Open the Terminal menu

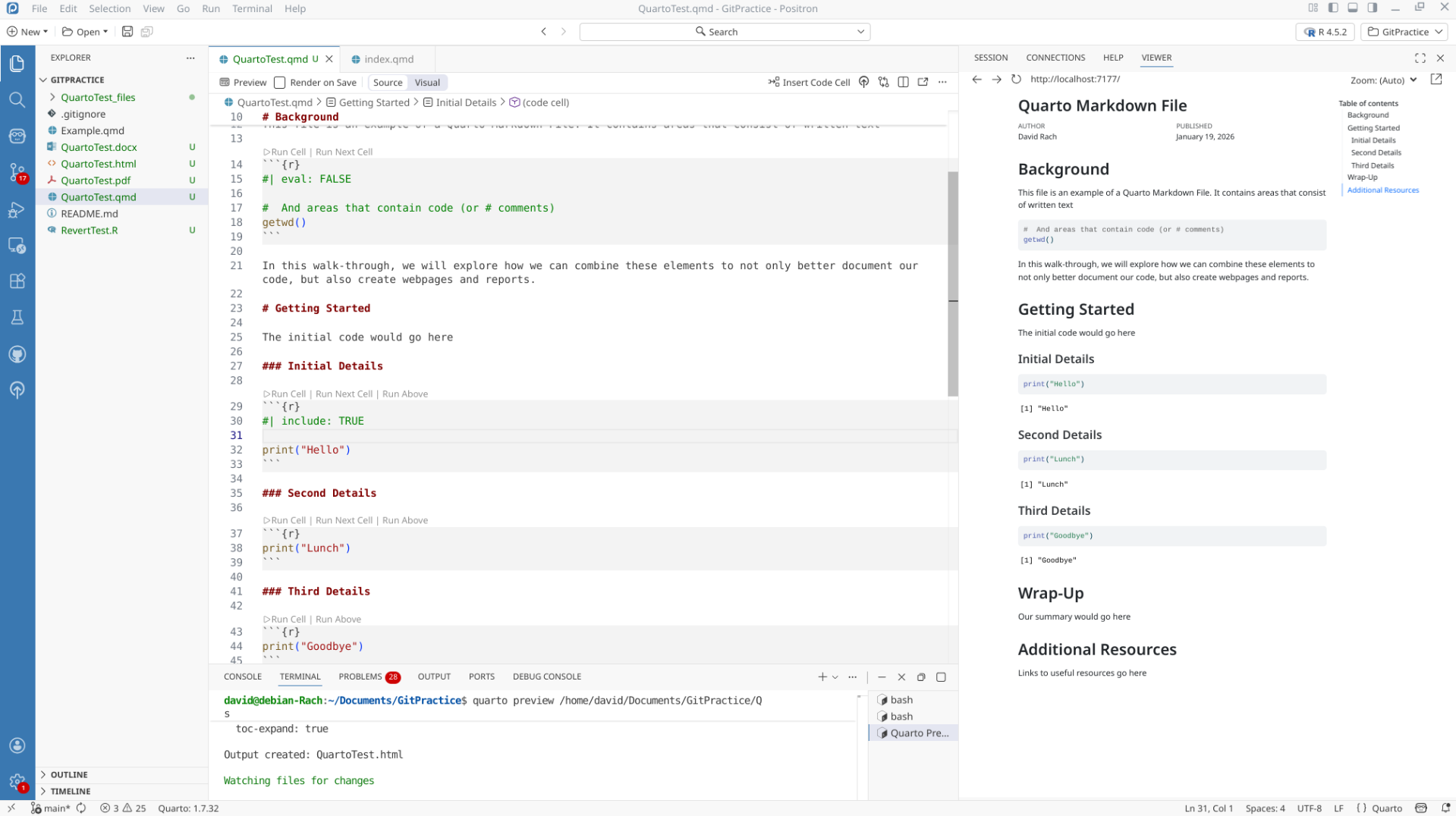[x=252, y=9]
